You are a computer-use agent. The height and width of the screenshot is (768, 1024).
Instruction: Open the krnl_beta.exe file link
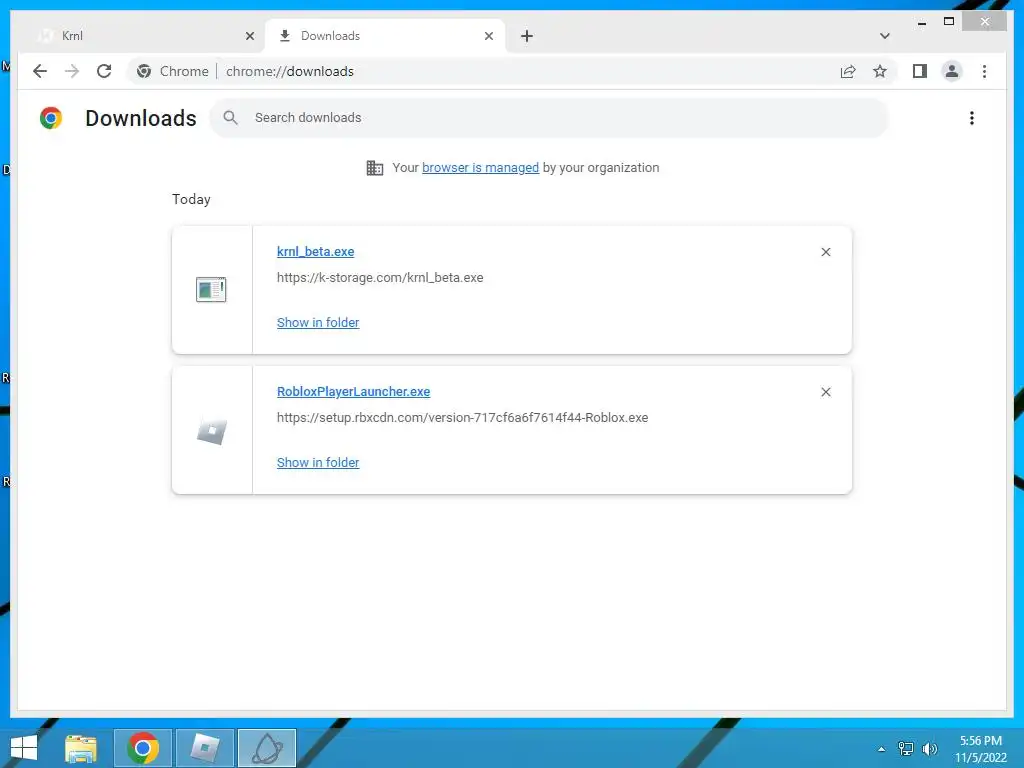pyautogui.click(x=315, y=251)
